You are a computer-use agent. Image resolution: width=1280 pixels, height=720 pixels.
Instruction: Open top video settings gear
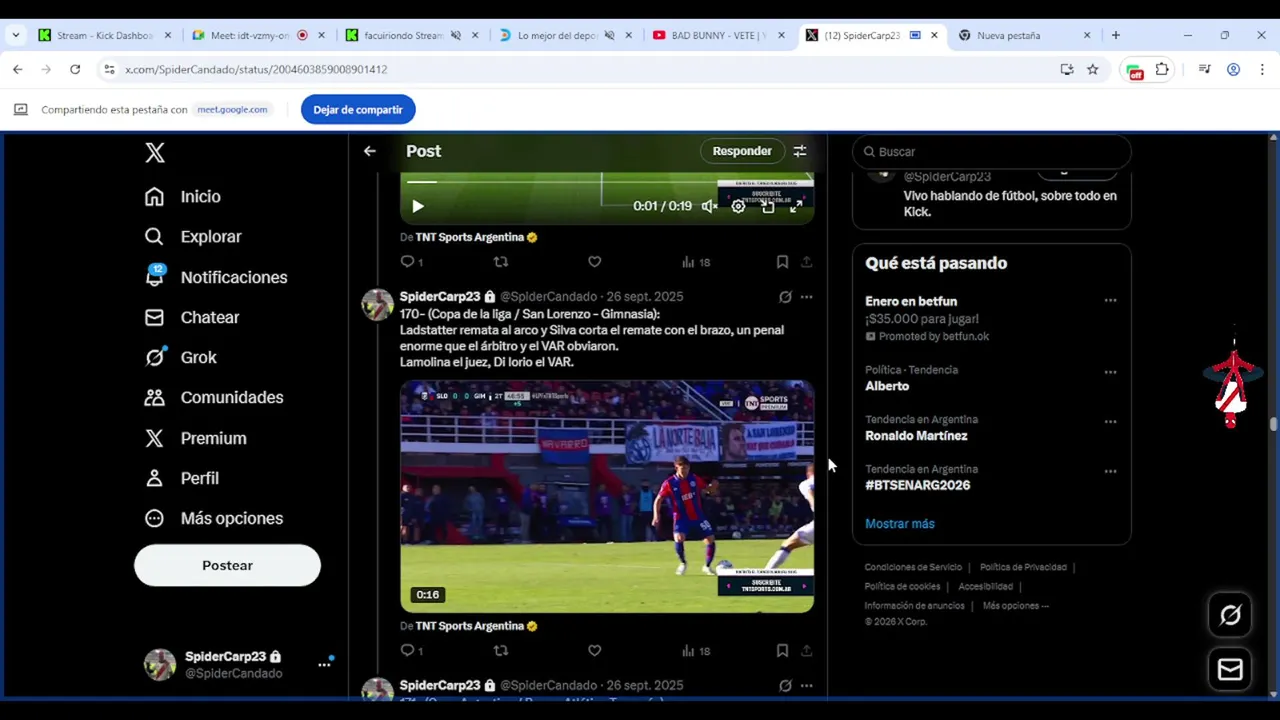coord(738,206)
